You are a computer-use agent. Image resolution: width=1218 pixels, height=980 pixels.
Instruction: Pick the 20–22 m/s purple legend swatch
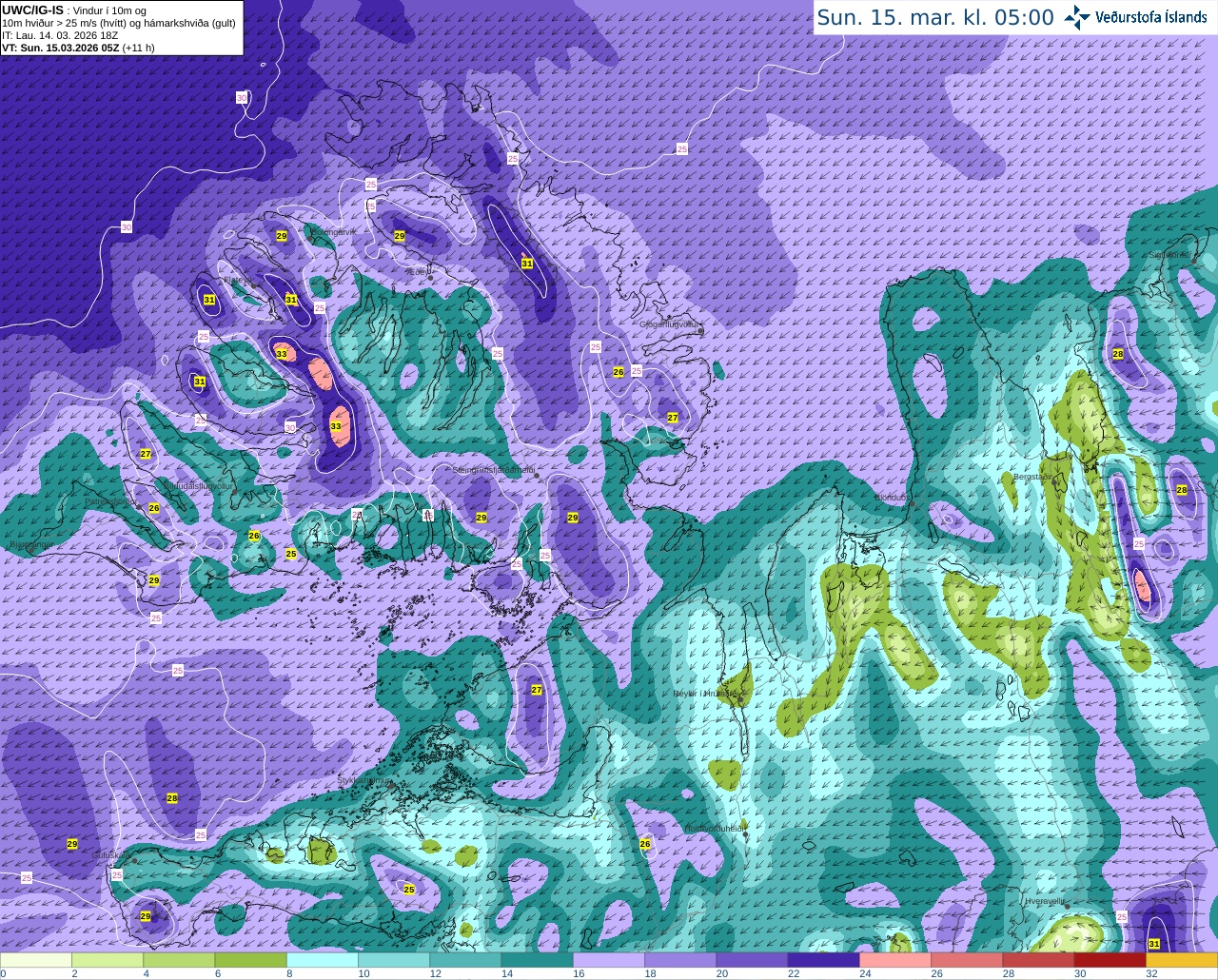[752, 960]
